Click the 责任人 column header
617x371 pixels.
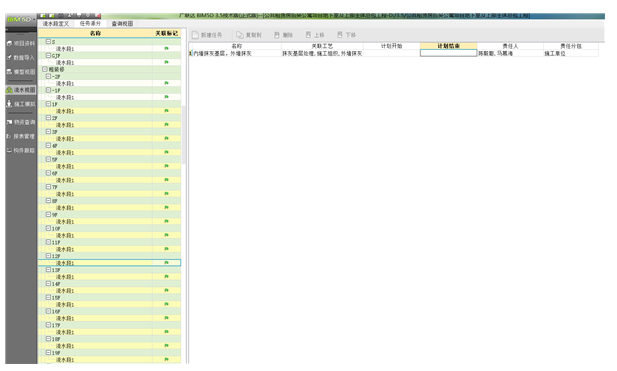coord(510,46)
